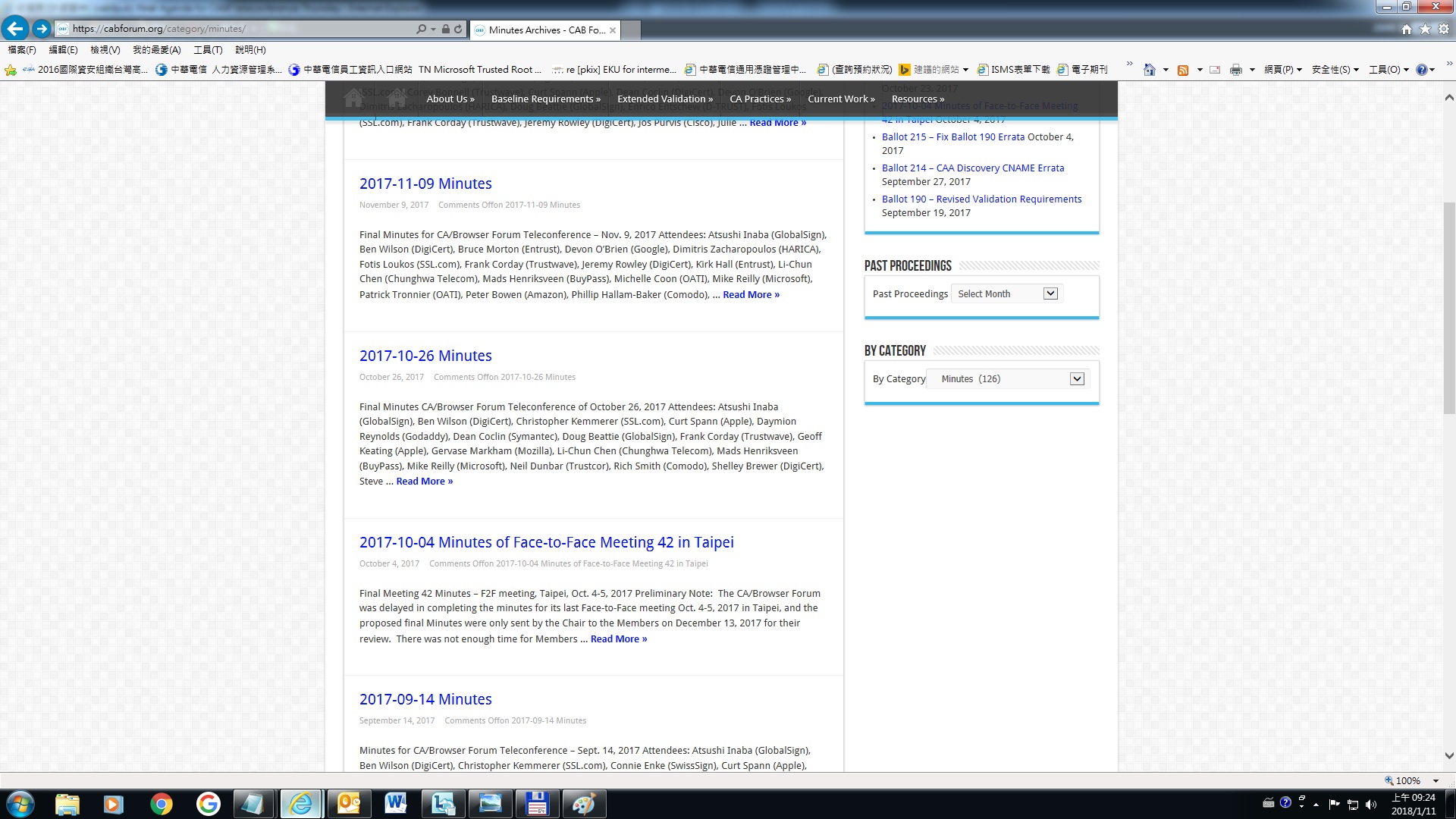The width and height of the screenshot is (1456, 819).
Task: Open the Past Proceedings Select Month dropdown
Action: point(1007,293)
